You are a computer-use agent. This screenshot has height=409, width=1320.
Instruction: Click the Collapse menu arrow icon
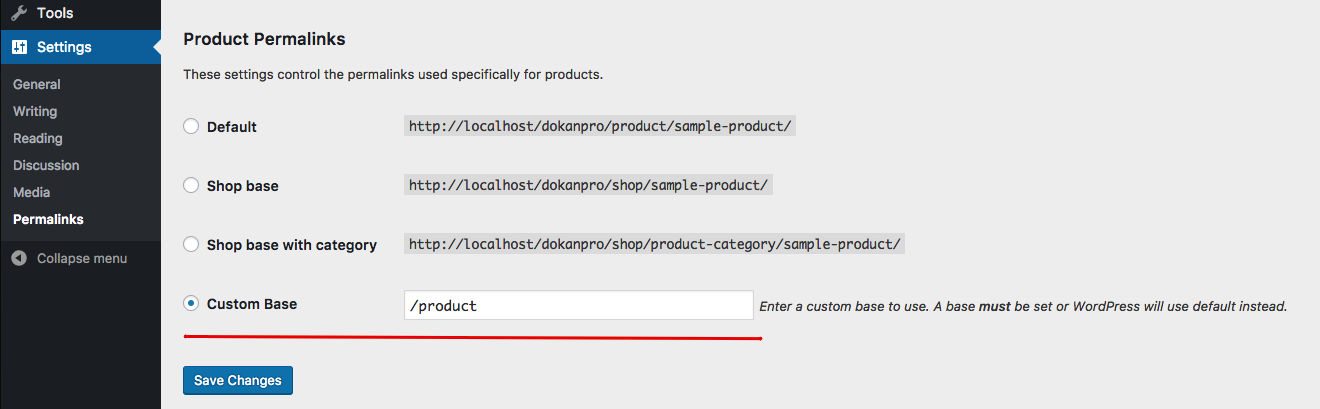(x=19, y=258)
